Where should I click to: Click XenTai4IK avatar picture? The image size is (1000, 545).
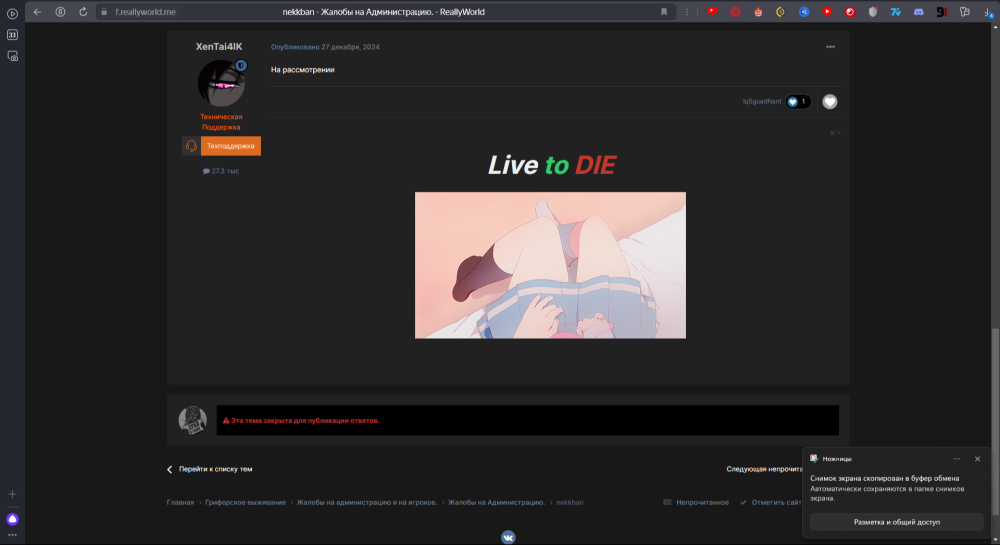(221, 83)
